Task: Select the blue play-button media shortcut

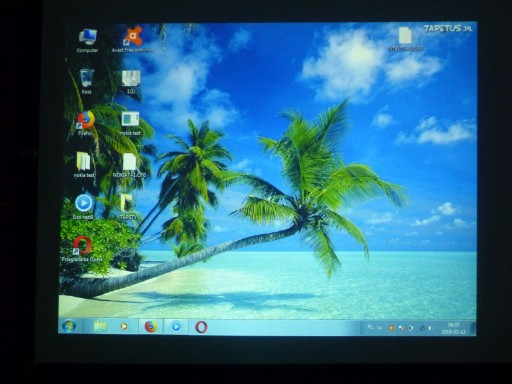Action: tap(83, 207)
